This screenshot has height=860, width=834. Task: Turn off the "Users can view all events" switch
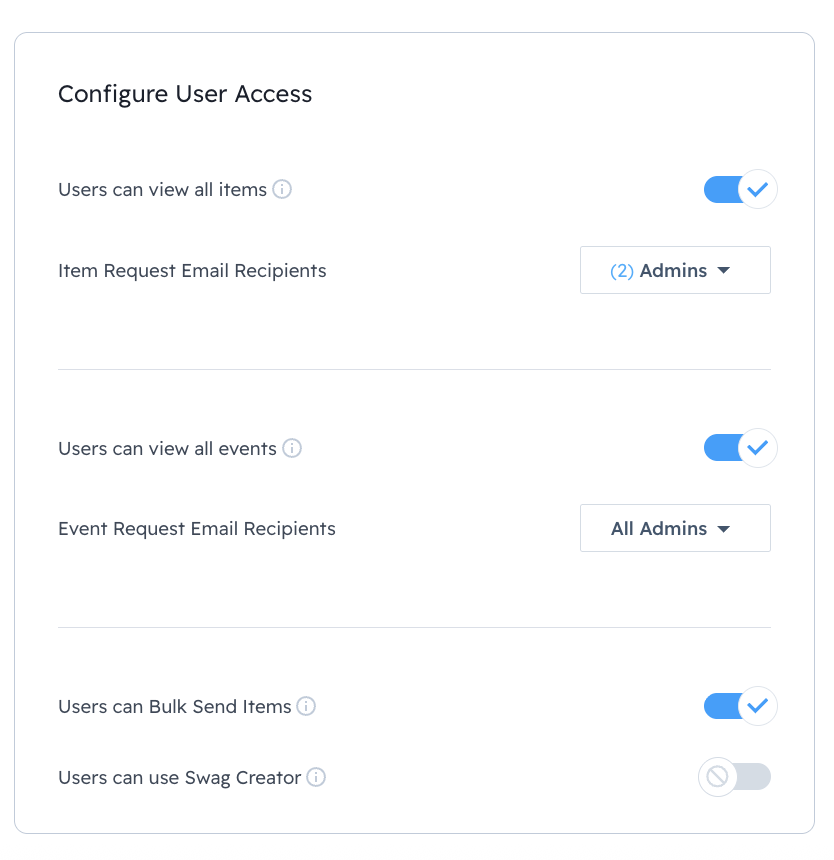pos(740,448)
